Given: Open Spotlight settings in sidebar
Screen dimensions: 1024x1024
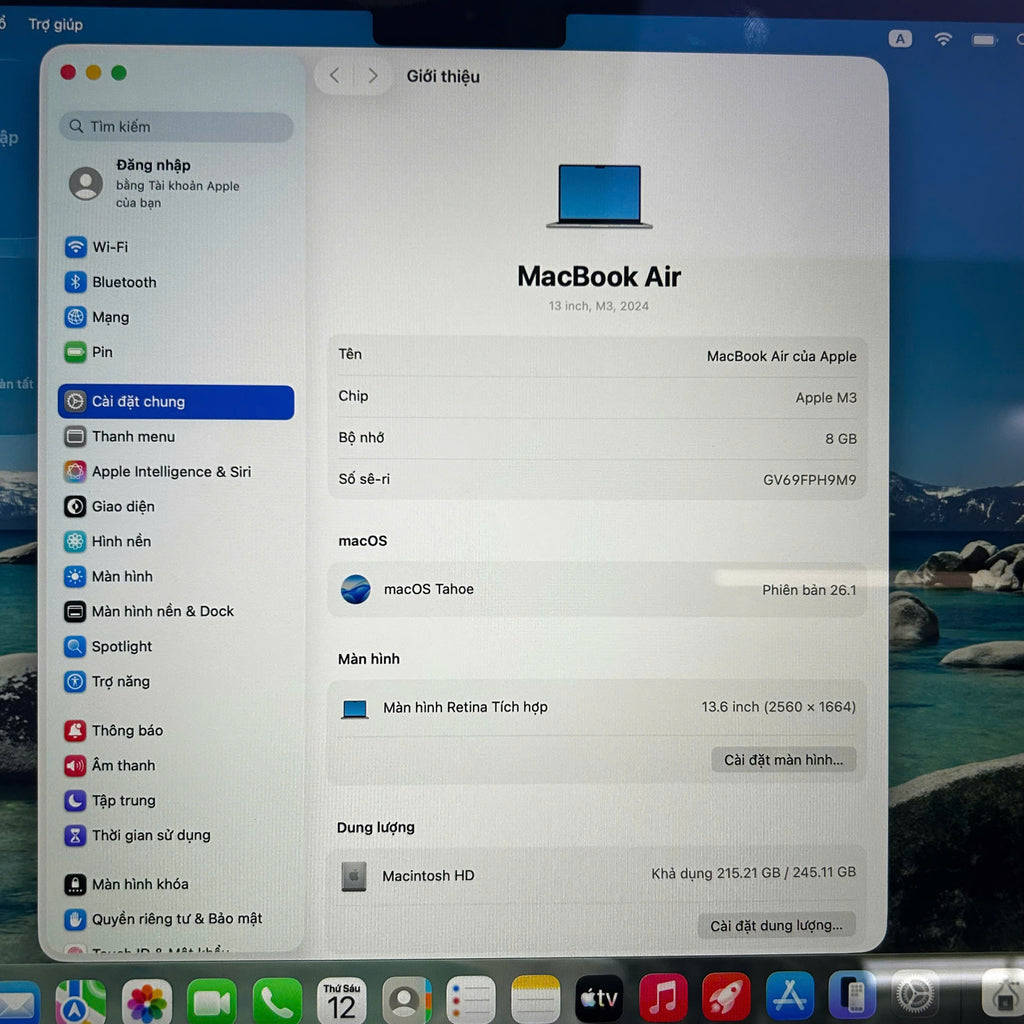Looking at the screenshot, I should point(121,647).
